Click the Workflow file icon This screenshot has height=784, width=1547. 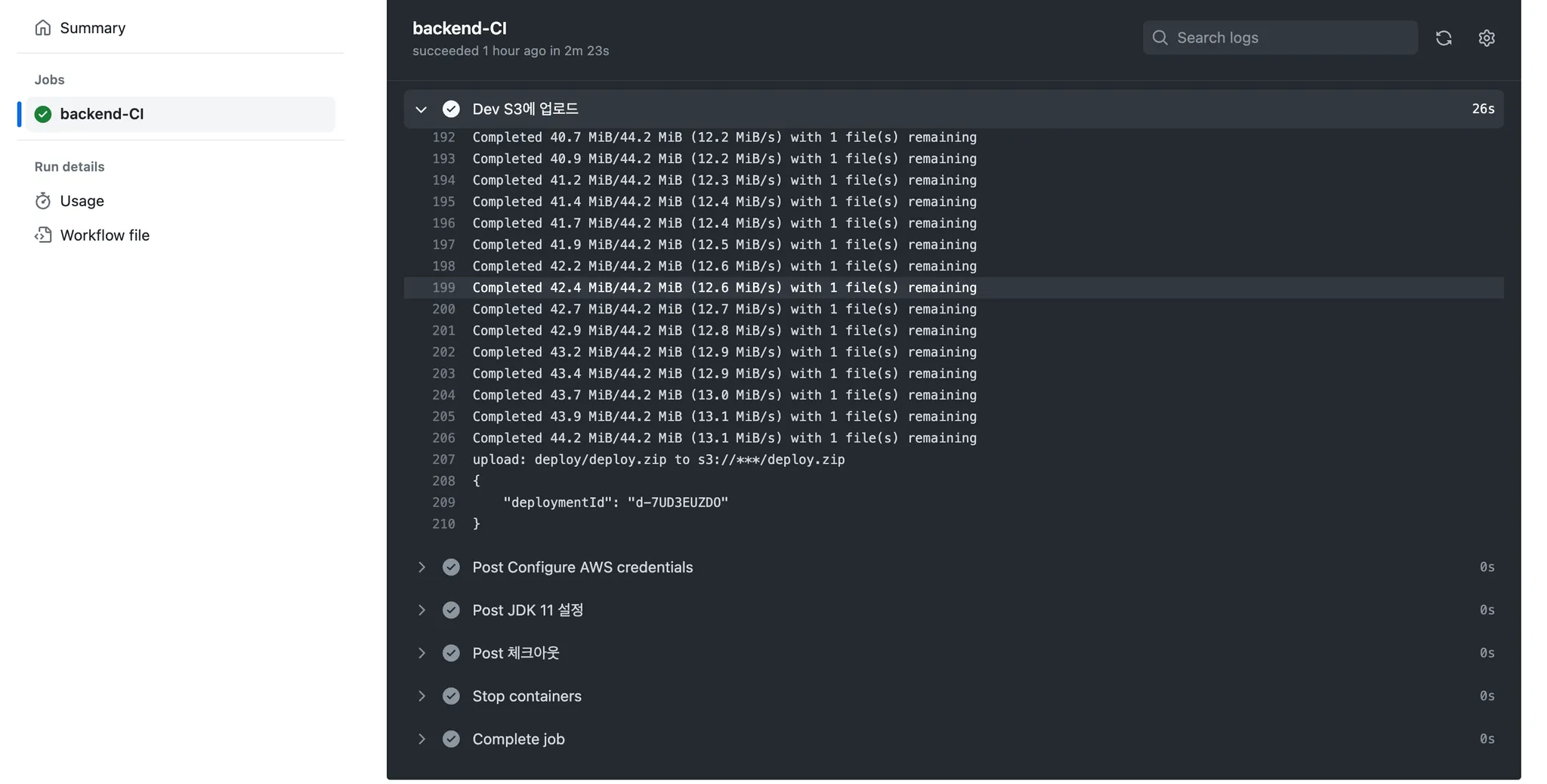[x=43, y=235]
